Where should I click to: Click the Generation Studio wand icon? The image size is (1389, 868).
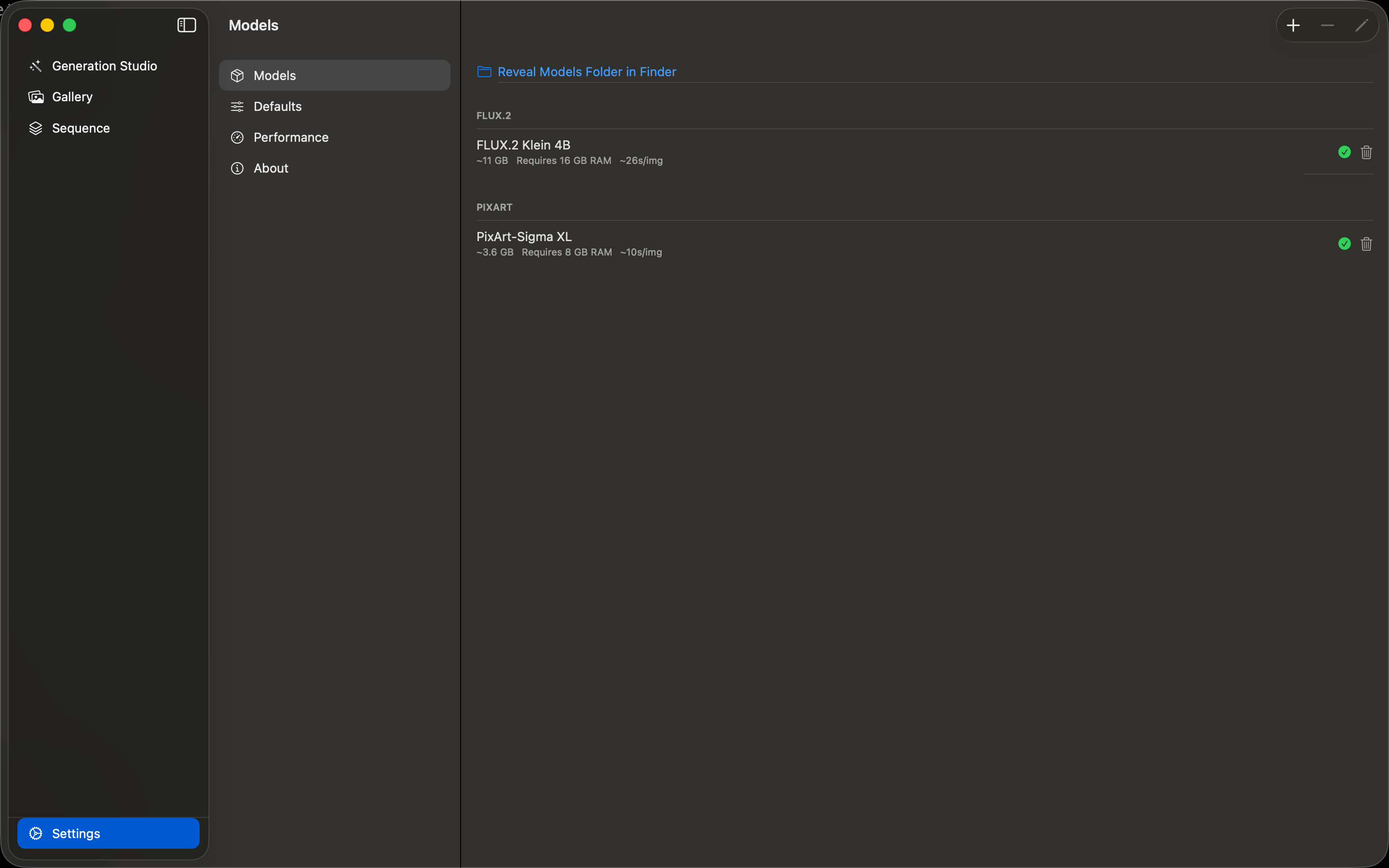pos(36,66)
